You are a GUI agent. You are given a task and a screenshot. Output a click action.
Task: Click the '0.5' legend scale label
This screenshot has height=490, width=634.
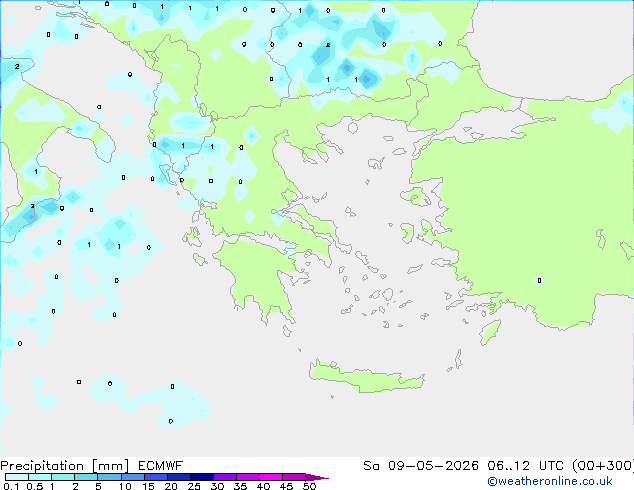coord(35,486)
